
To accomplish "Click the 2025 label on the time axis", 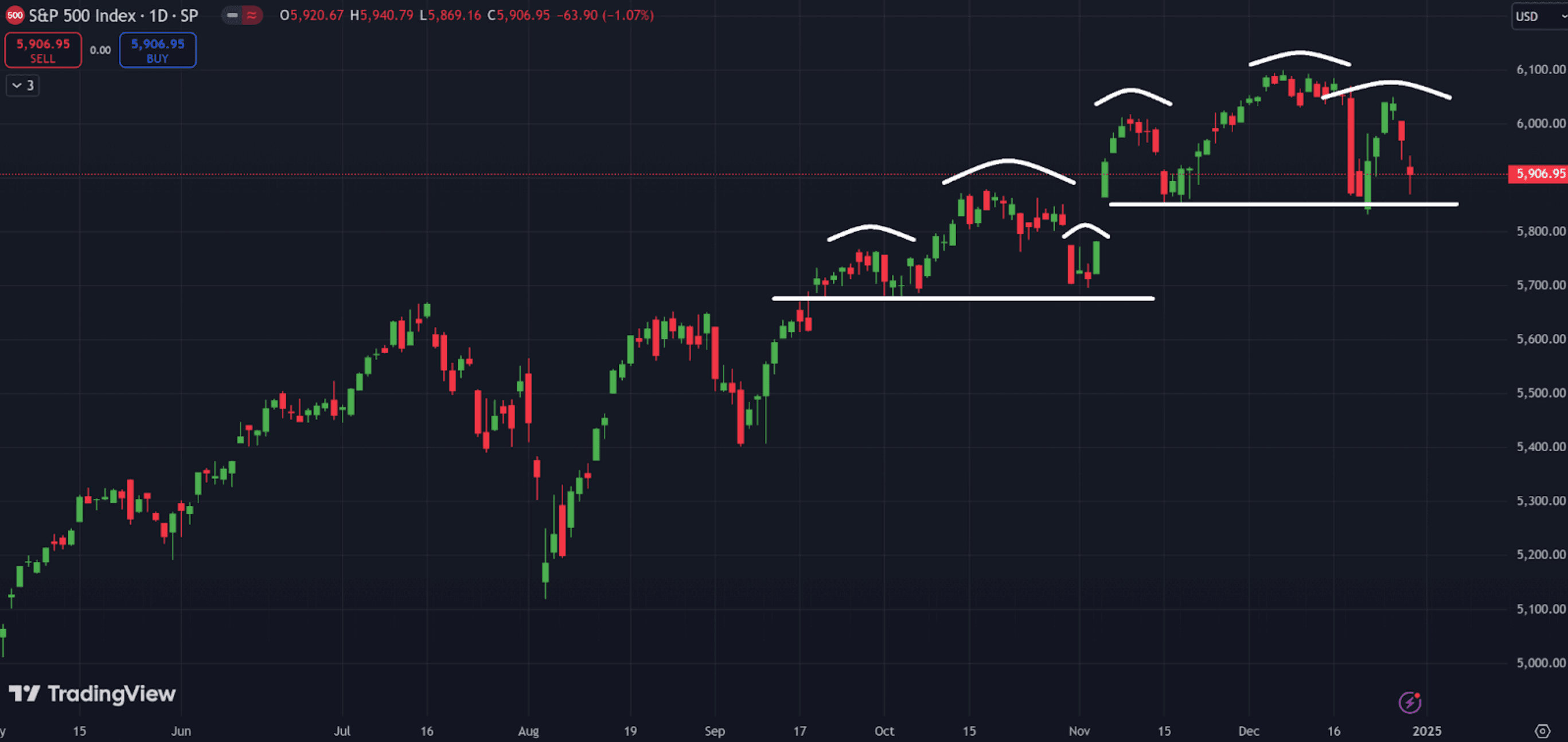I will pyautogui.click(x=1426, y=731).
